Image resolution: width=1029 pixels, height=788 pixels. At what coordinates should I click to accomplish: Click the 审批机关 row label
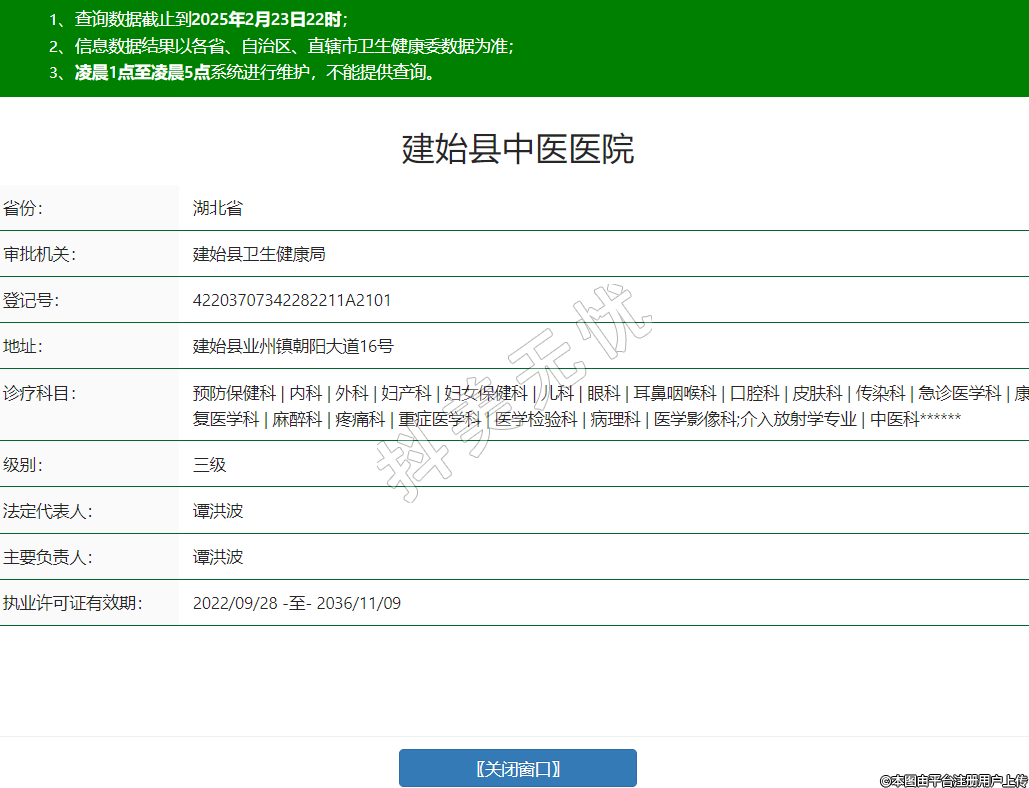tap(40, 254)
